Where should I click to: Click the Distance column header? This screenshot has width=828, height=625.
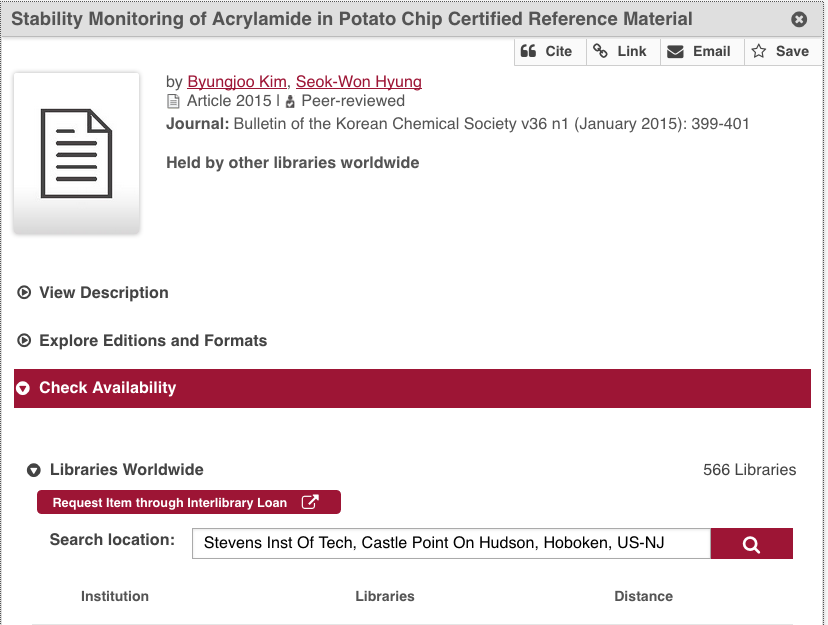click(x=643, y=596)
